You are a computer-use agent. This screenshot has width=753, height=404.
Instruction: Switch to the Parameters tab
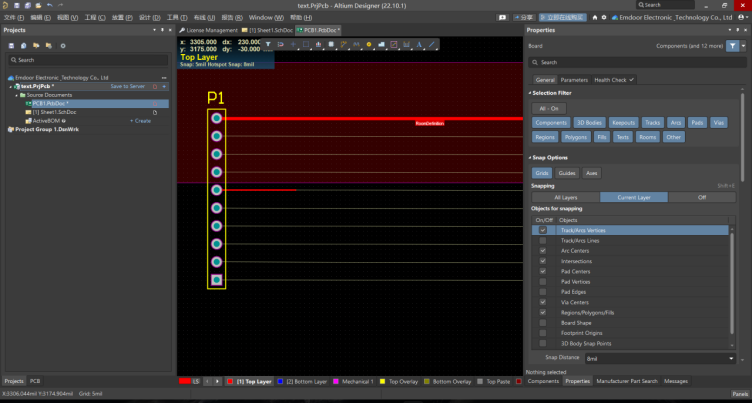coord(574,79)
